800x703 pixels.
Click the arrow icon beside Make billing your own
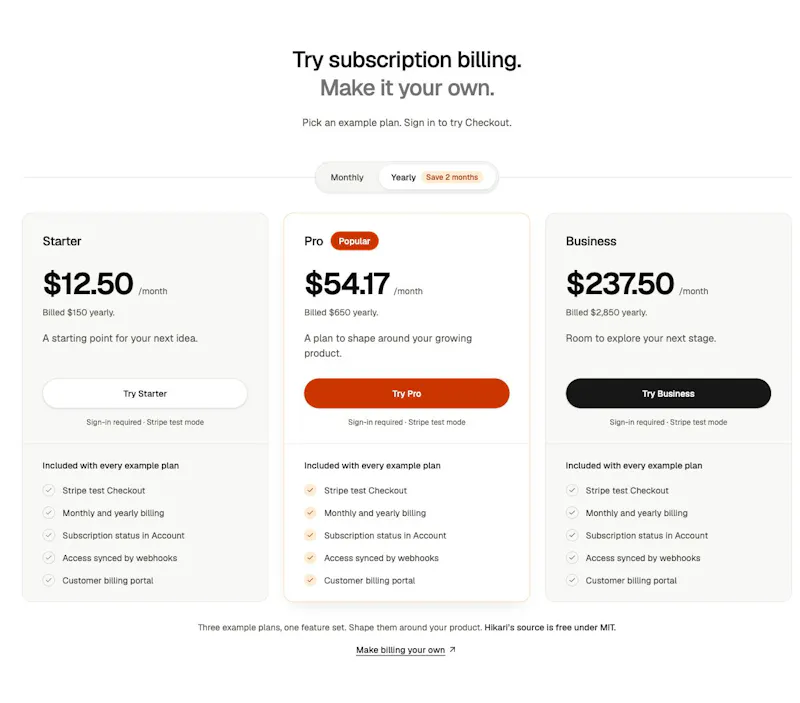[452, 649]
